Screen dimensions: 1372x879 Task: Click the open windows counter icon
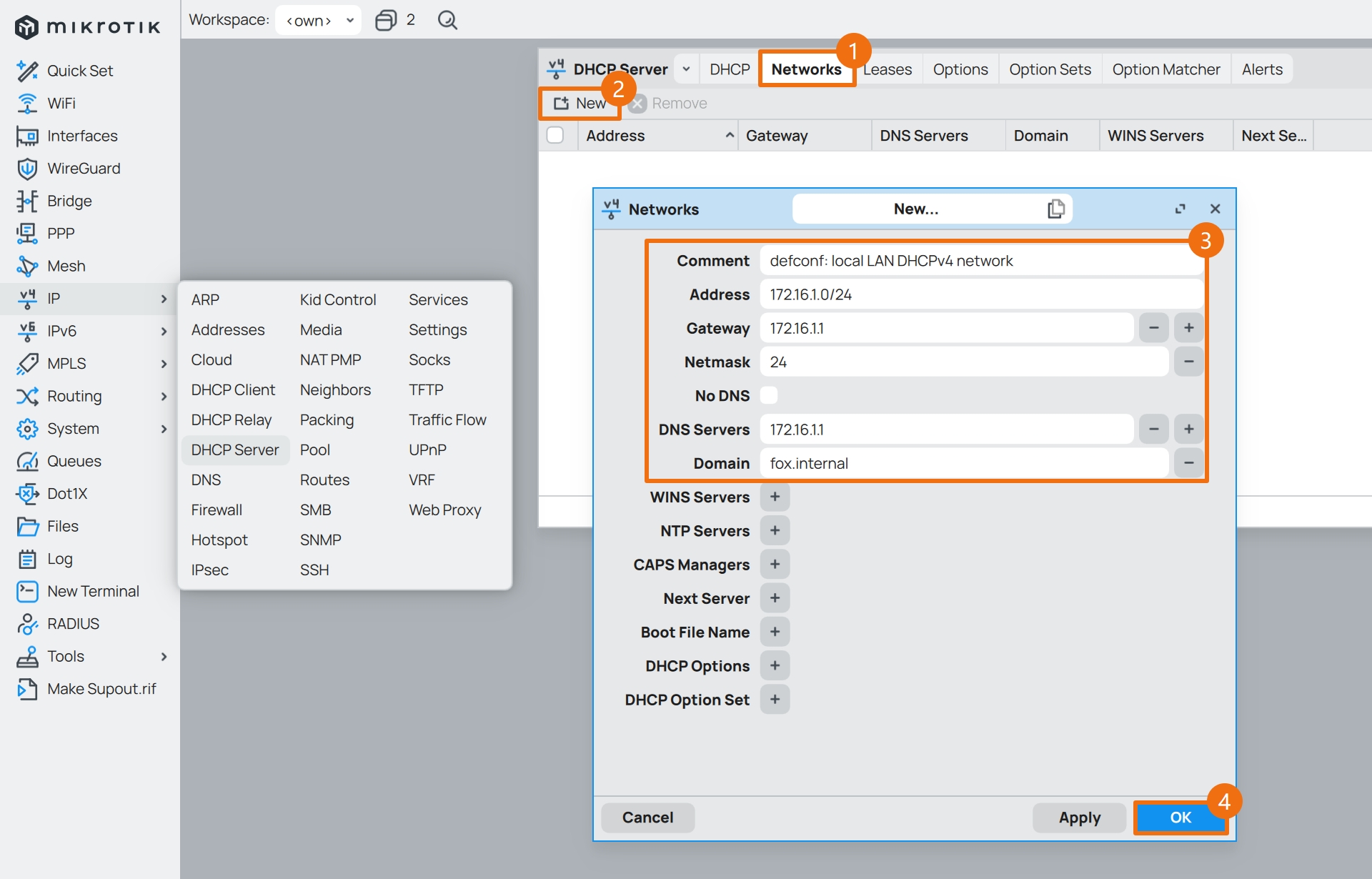pos(386,20)
